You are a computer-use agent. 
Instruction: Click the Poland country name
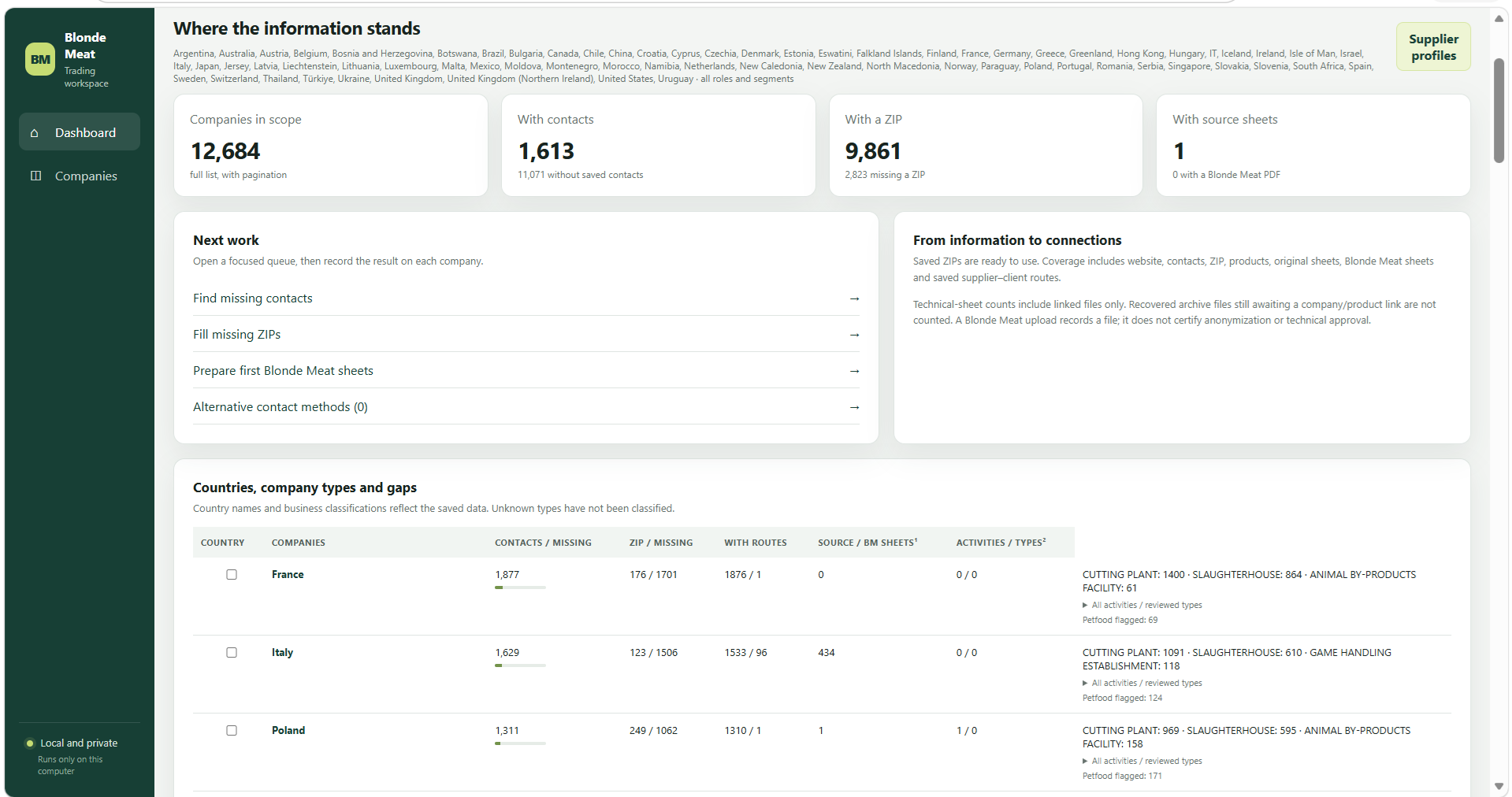pyautogui.click(x=288, y=731)
